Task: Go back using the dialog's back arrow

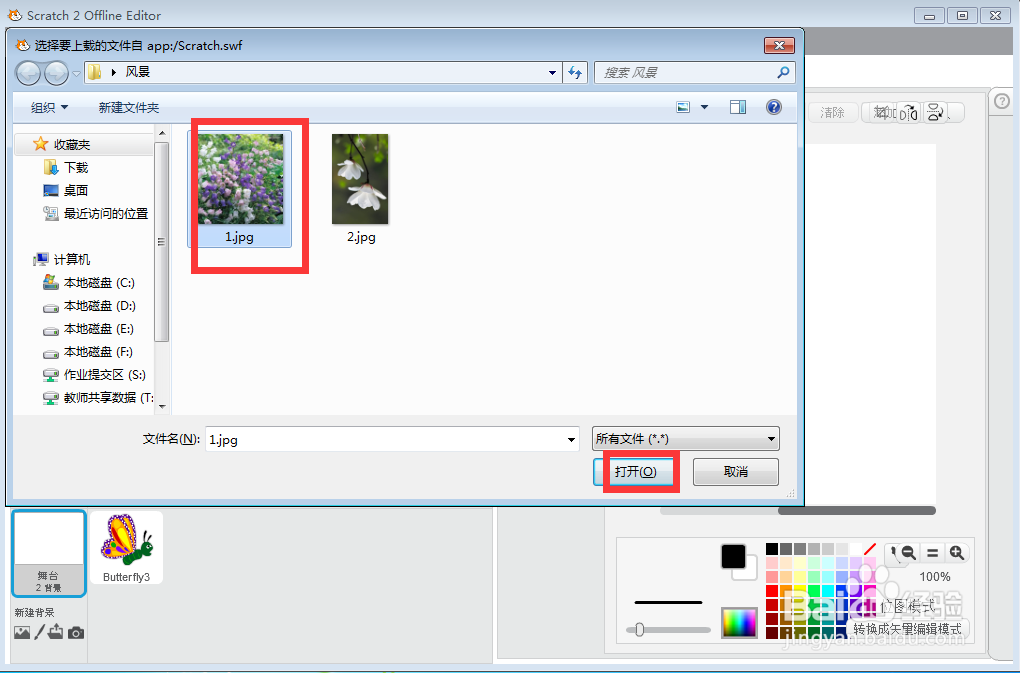Action: 28,73
